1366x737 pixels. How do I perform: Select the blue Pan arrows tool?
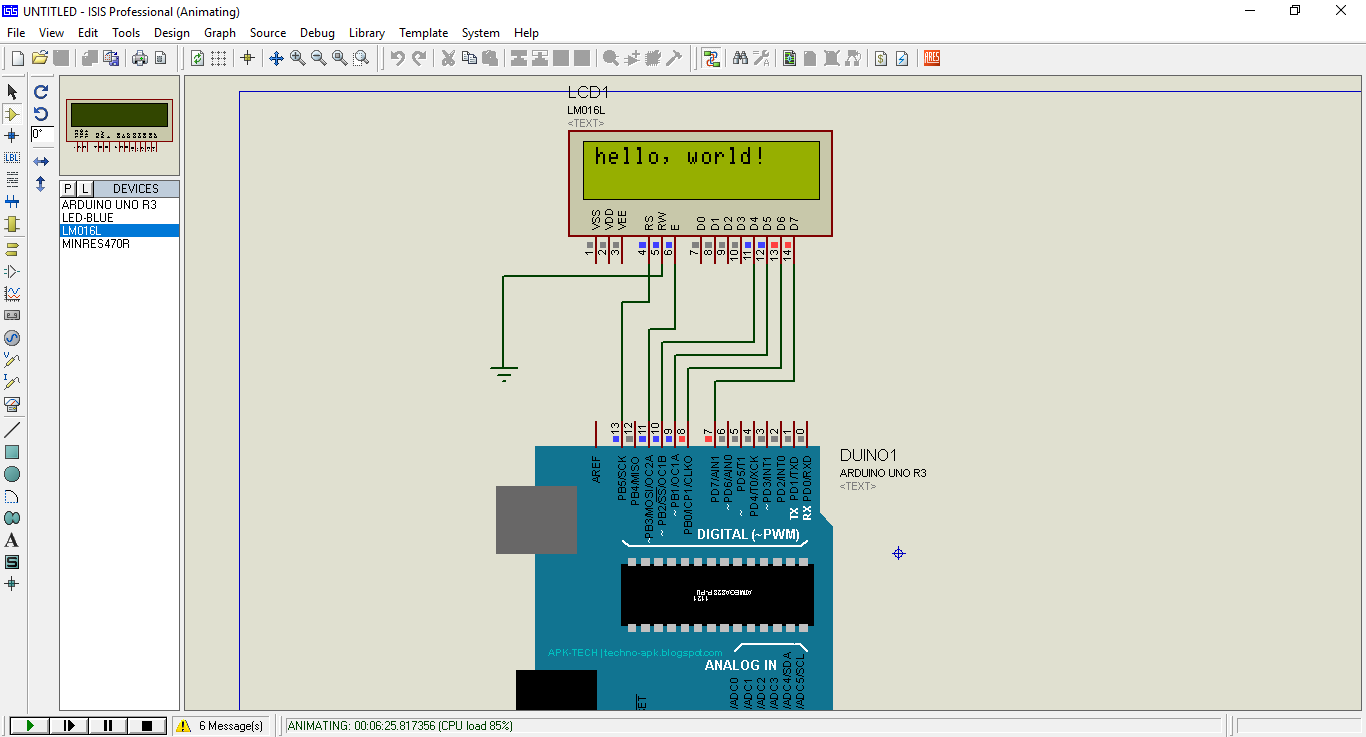(277, 58)
